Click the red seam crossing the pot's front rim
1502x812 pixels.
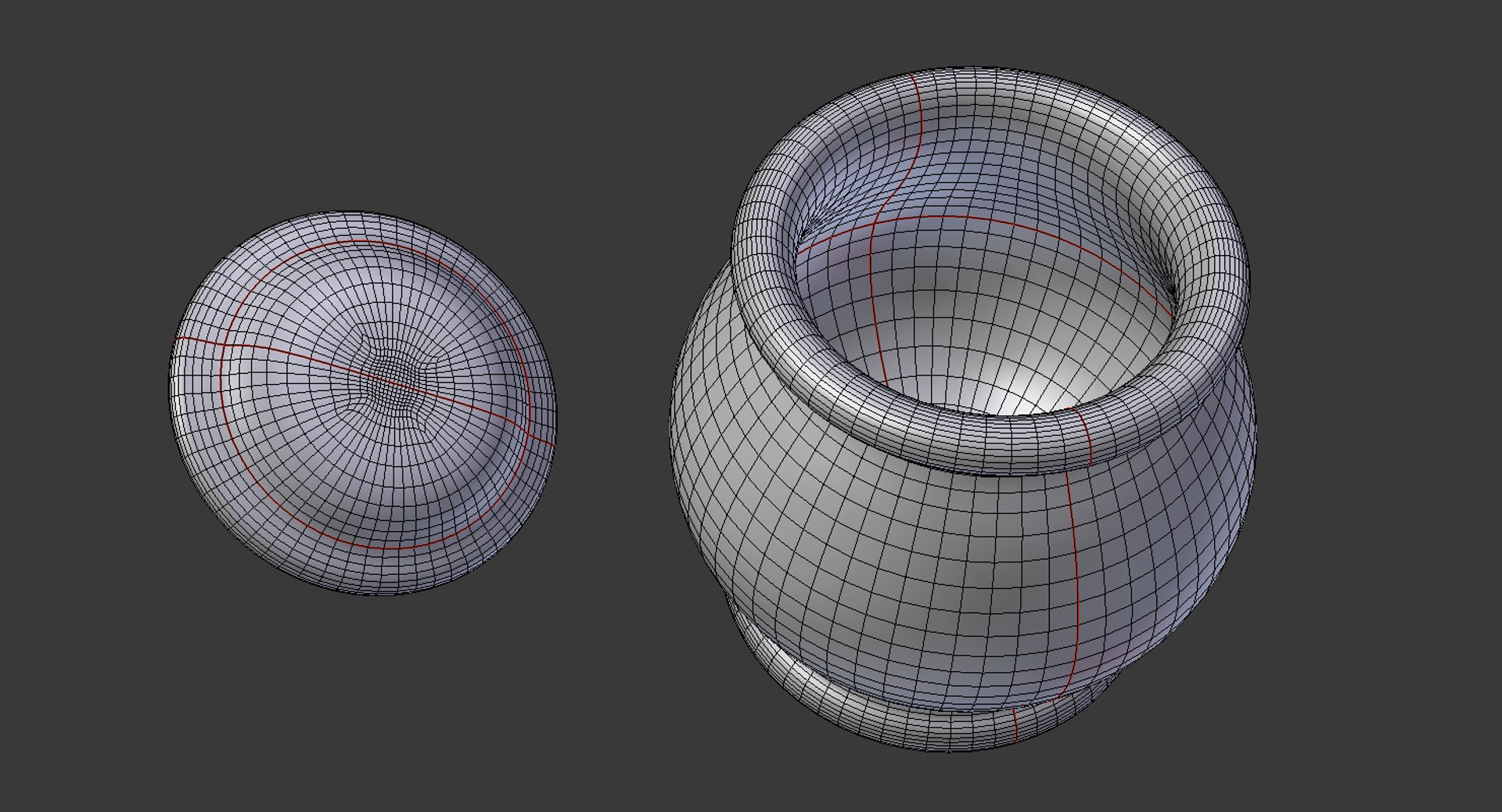coord(1083,435)
